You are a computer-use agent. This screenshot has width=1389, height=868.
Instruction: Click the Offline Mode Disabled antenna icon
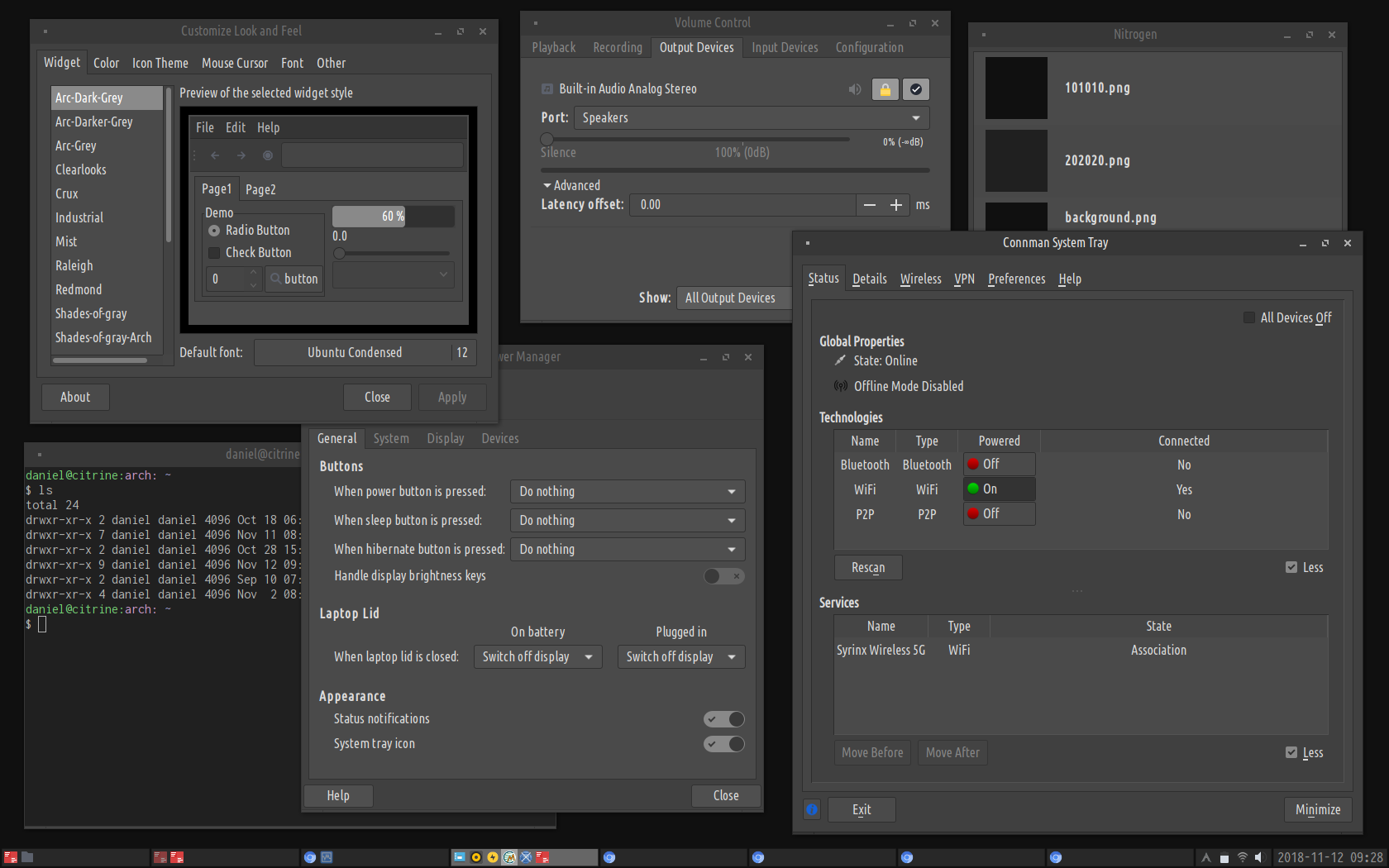coord(841,386)
